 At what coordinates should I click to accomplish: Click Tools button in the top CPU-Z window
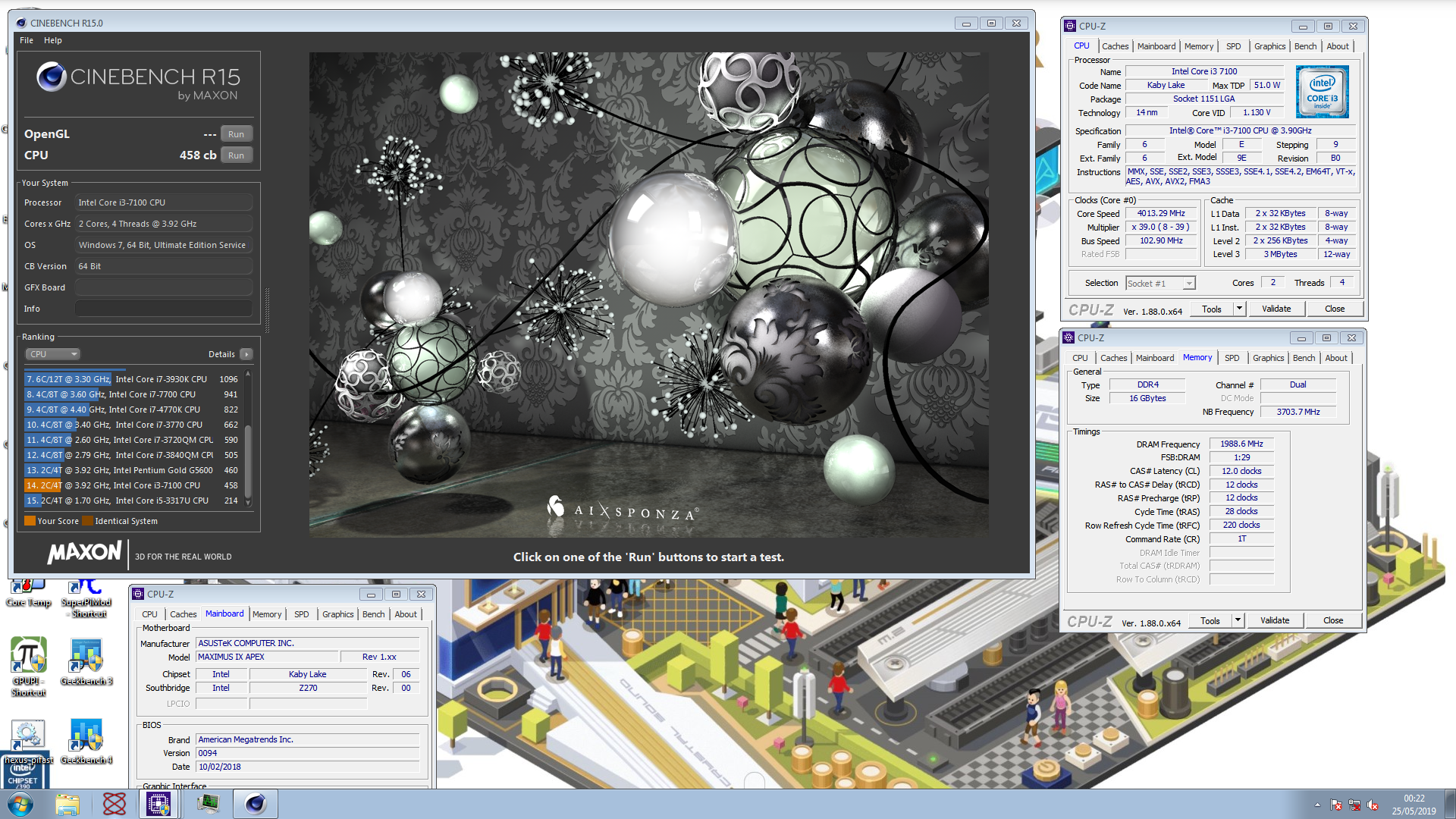[x=1212, y=309]
